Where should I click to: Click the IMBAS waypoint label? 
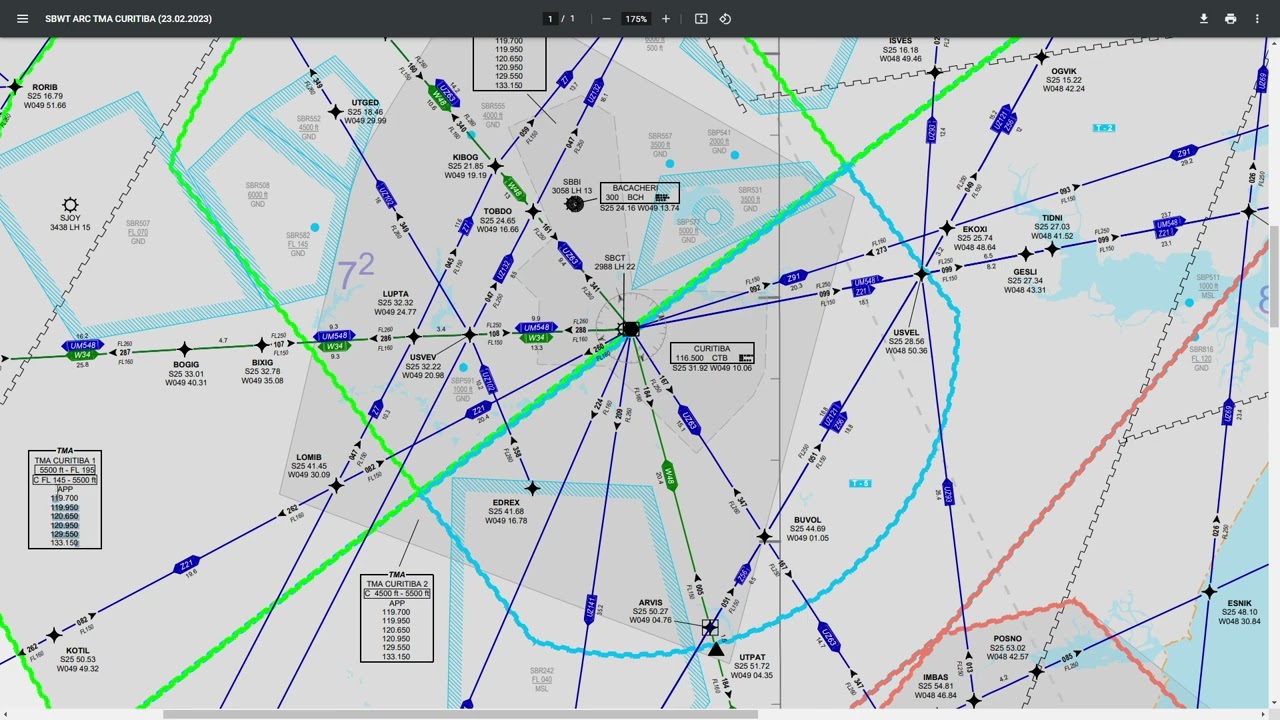click(x=935, y=686)
